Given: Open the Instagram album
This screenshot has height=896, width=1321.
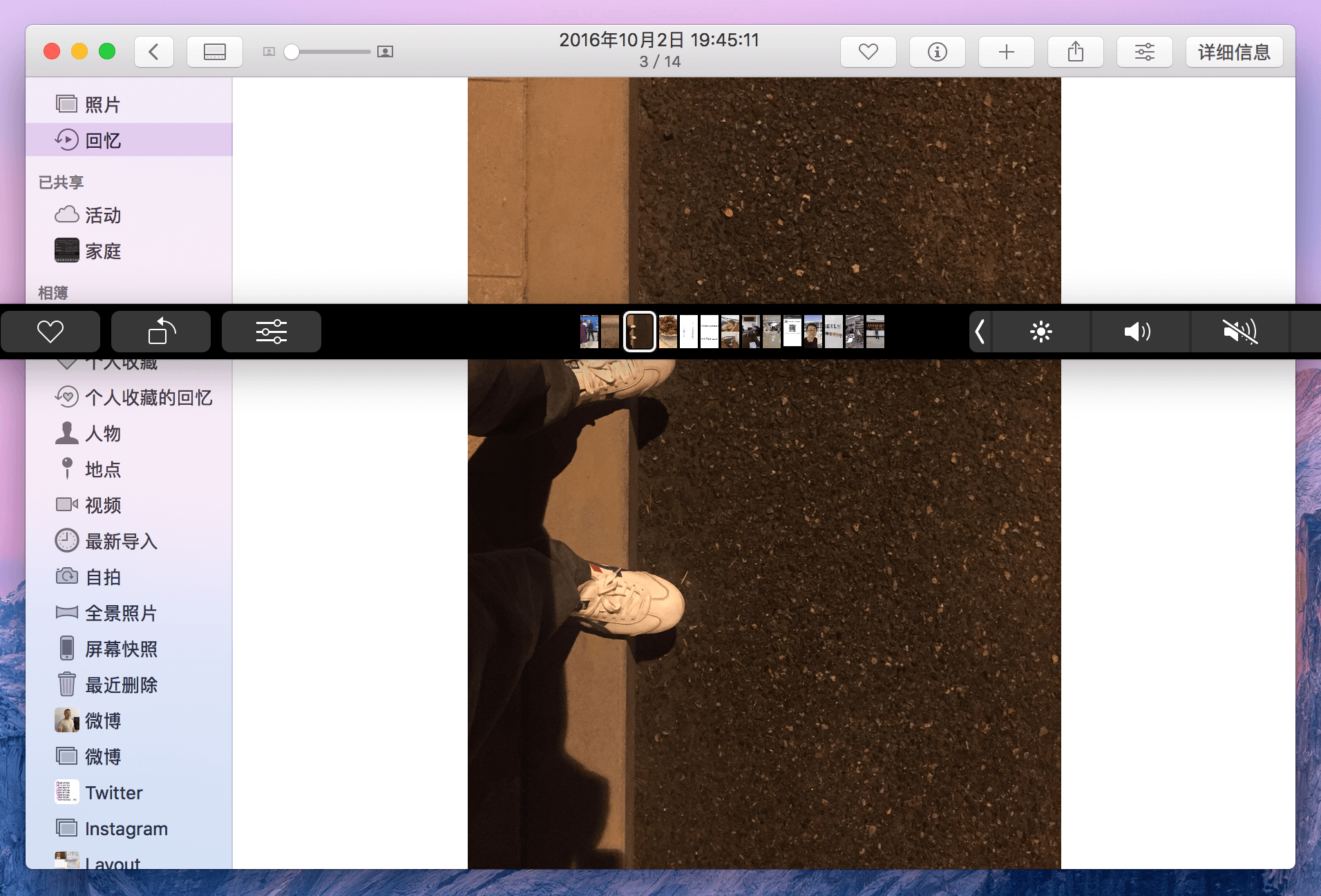Looking at the screenshot, I should point(129,828).
